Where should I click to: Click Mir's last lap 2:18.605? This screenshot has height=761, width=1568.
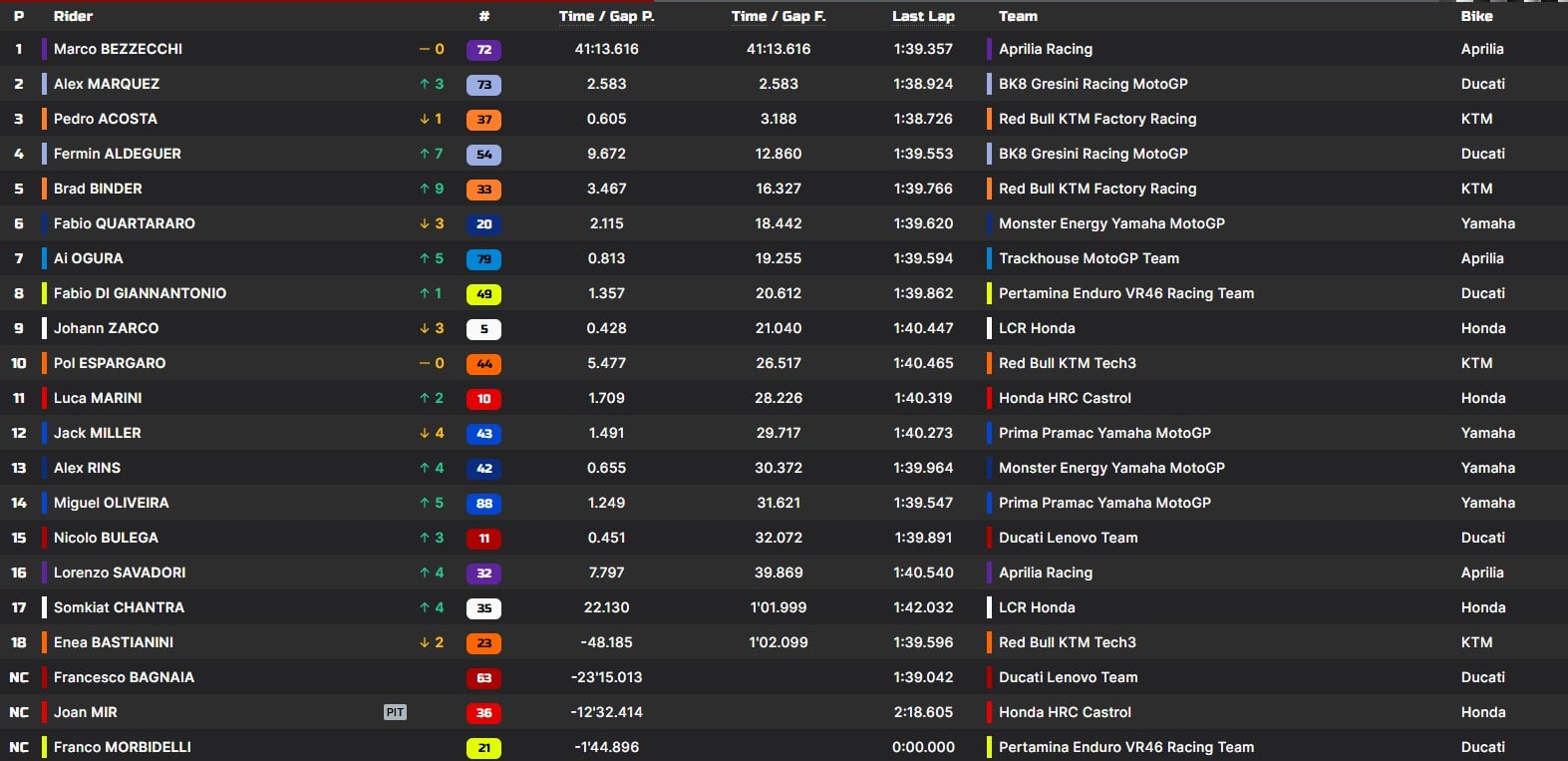(x=923, y=712)
